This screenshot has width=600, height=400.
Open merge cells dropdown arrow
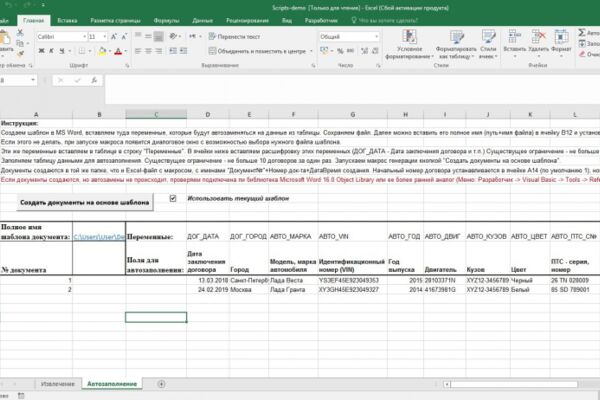(x=311, y=51)
